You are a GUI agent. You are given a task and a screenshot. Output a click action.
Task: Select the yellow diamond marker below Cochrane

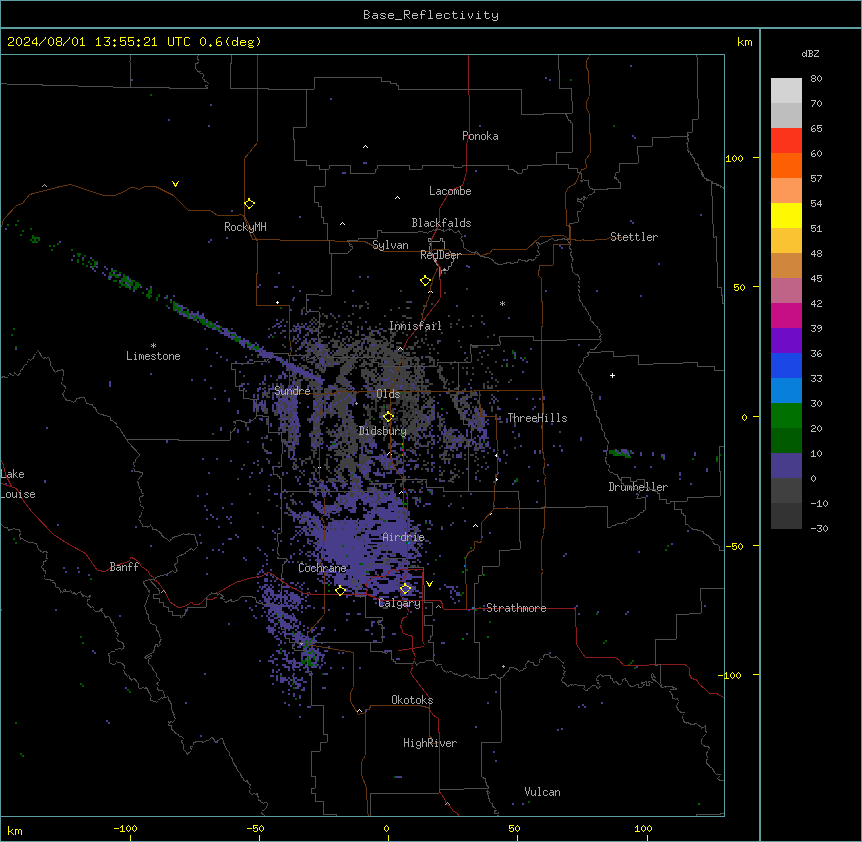click(x=340, y=590)
